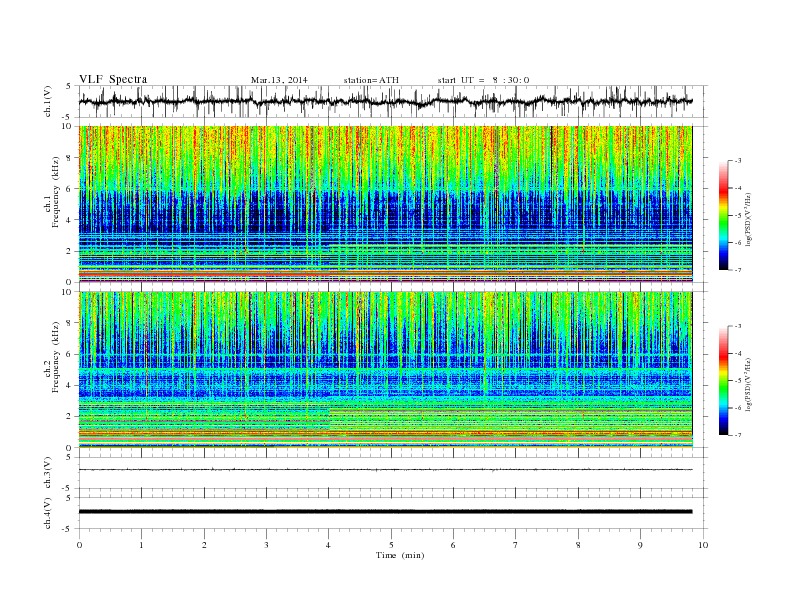
Task: Click the '8' kHz tick on ch.2 axis
Action: [x=70, y=323]
